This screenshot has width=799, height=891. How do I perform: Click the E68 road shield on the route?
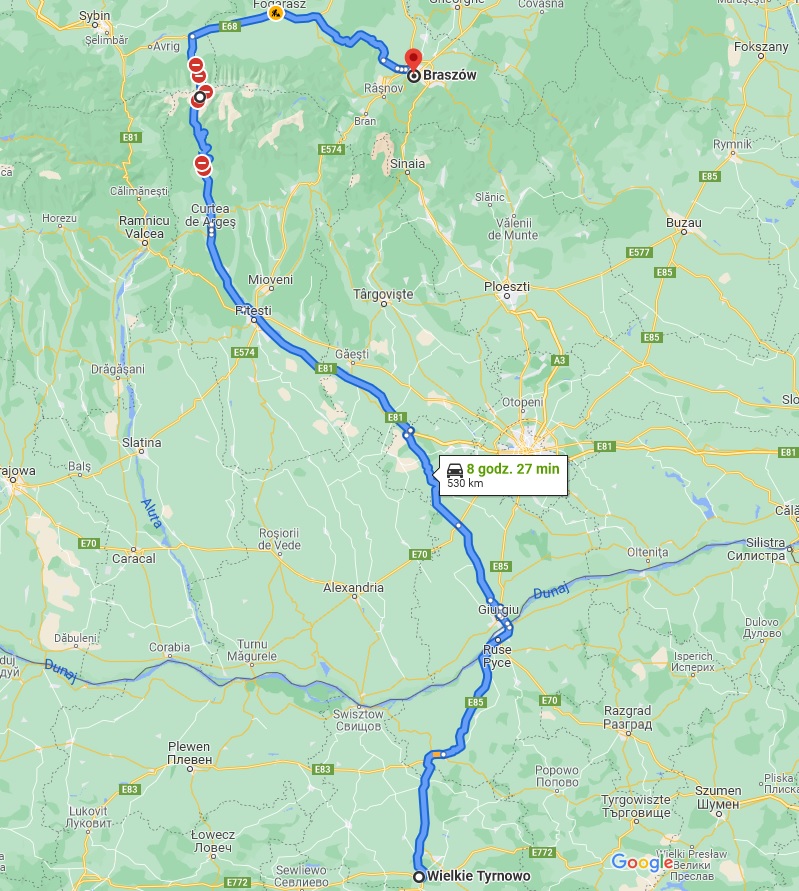(x=228, y=26)
